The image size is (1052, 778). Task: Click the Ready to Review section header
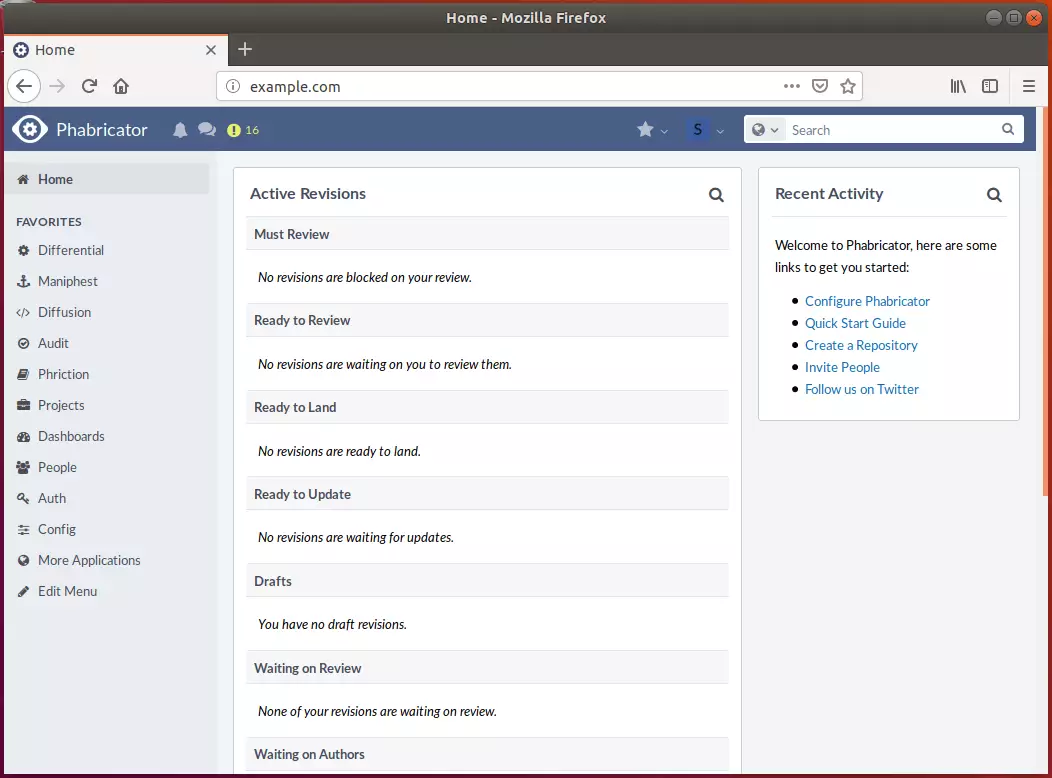tap(487, 320)
